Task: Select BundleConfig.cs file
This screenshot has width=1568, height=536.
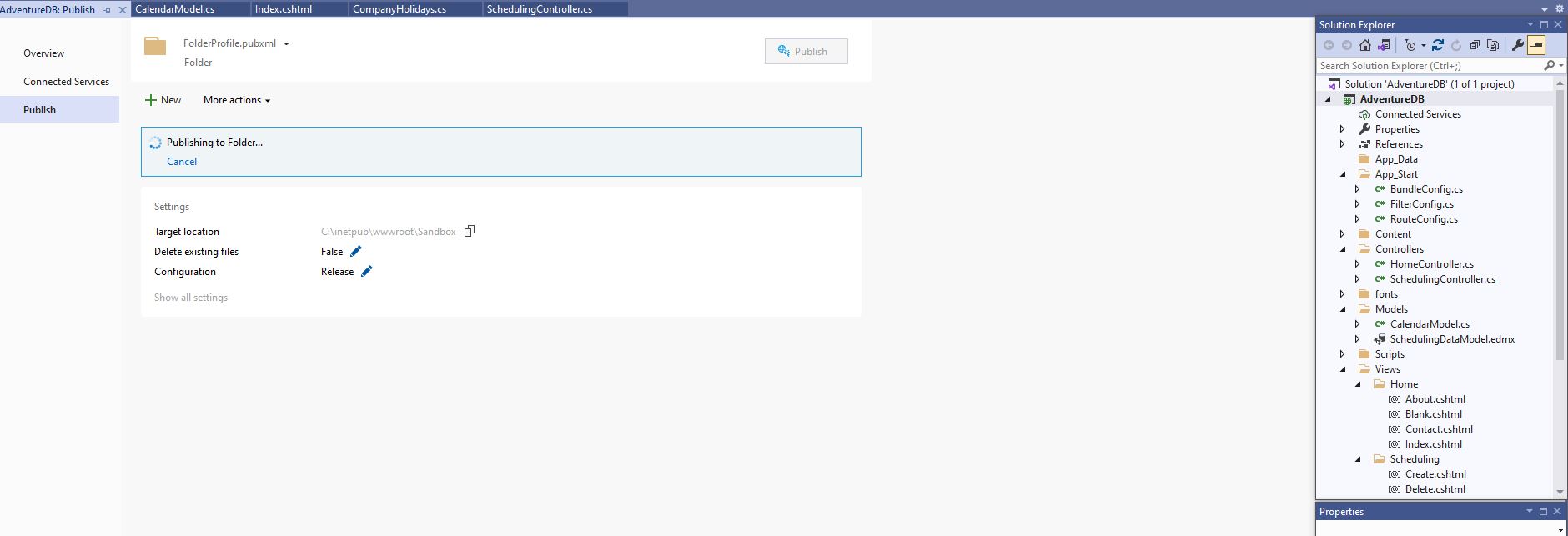Action: coord(1426,189)
